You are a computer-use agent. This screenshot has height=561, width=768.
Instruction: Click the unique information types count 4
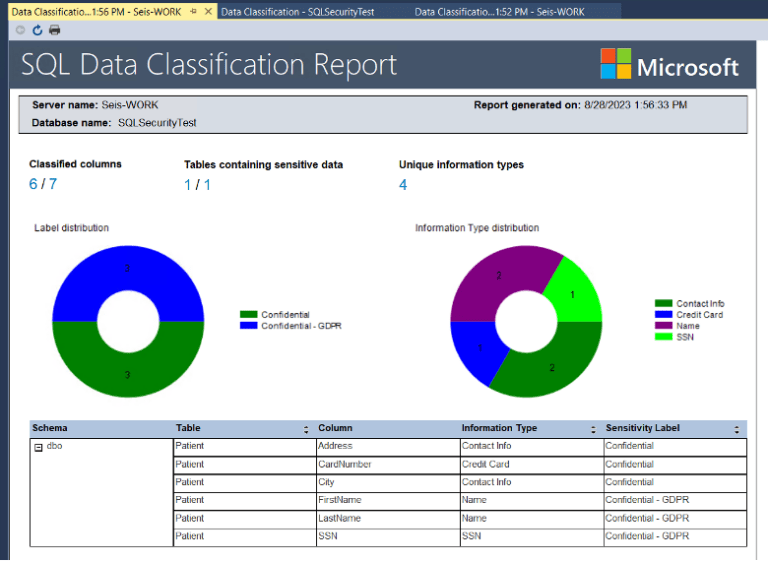(403, 184)
